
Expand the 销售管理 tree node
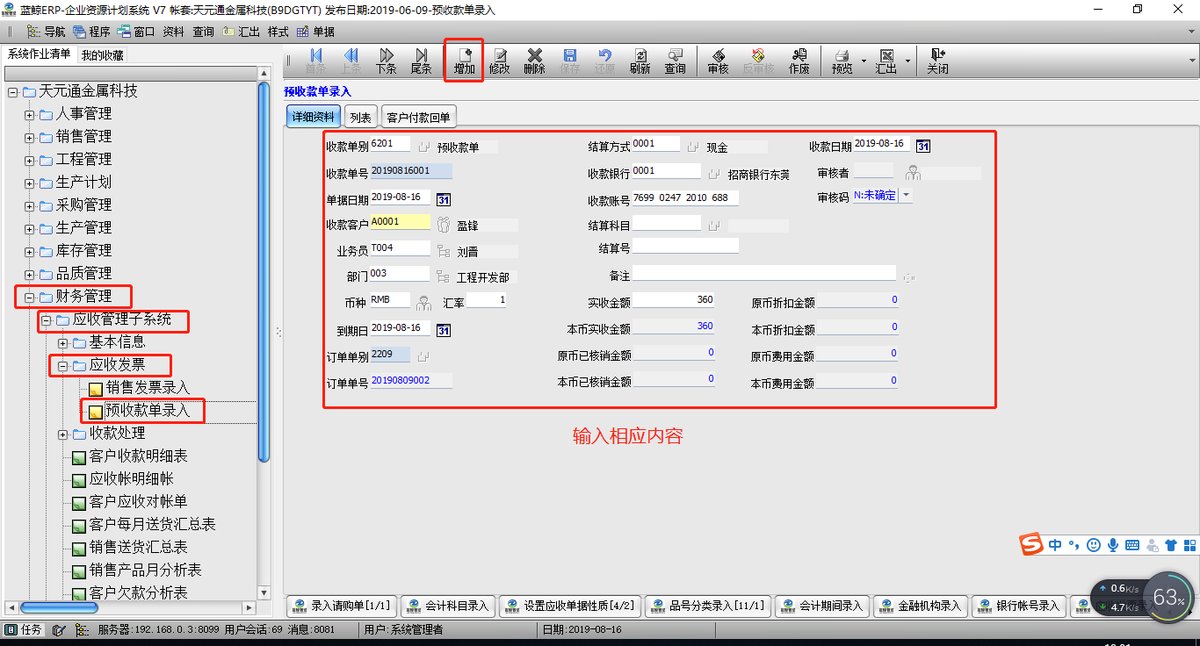coord(30,137)
